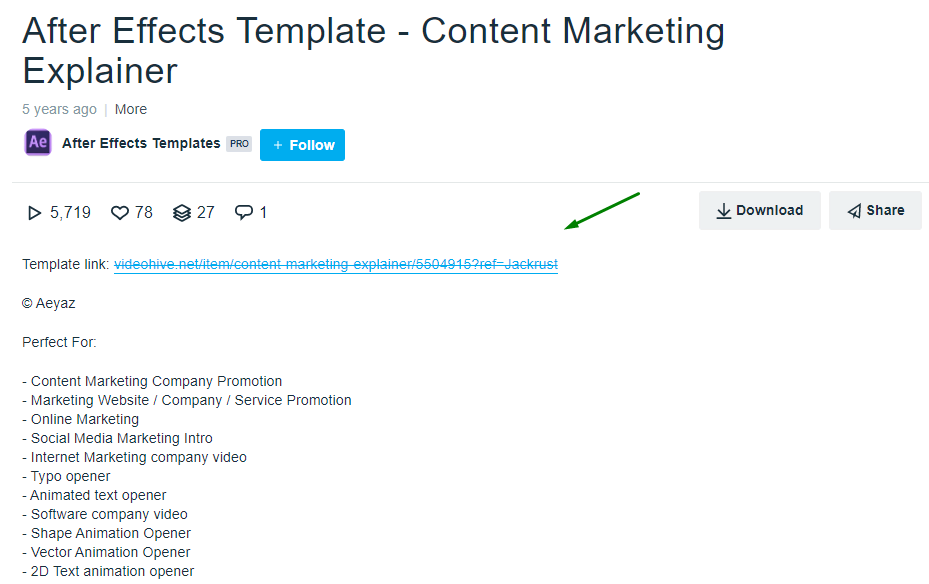The image size is (929, 584).
Task: Open After Effects Templates channel page
Action: point(141,143)
